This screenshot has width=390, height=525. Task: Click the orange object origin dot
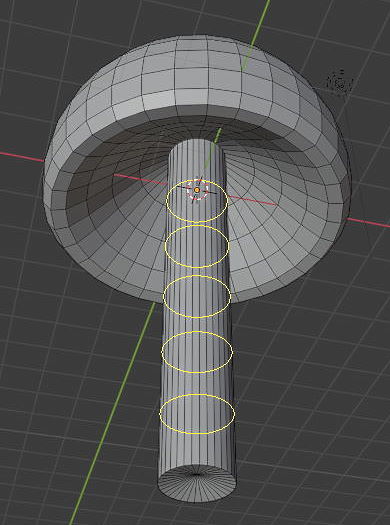click(197, 190)
